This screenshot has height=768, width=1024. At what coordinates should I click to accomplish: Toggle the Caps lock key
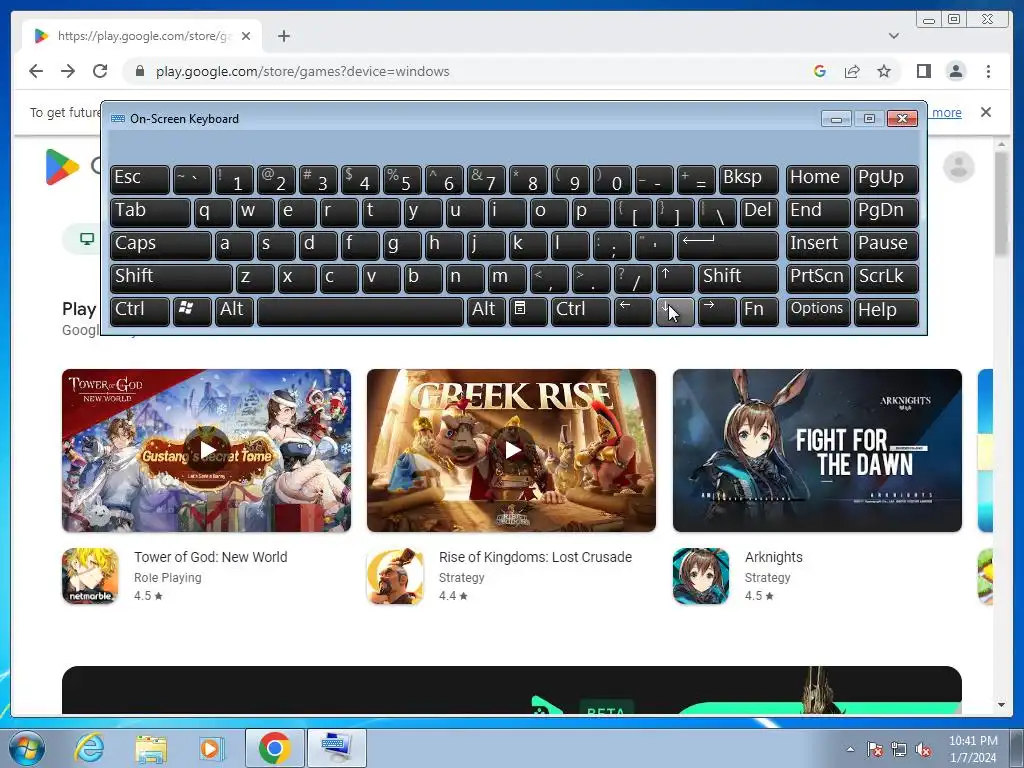pos(161,245)
